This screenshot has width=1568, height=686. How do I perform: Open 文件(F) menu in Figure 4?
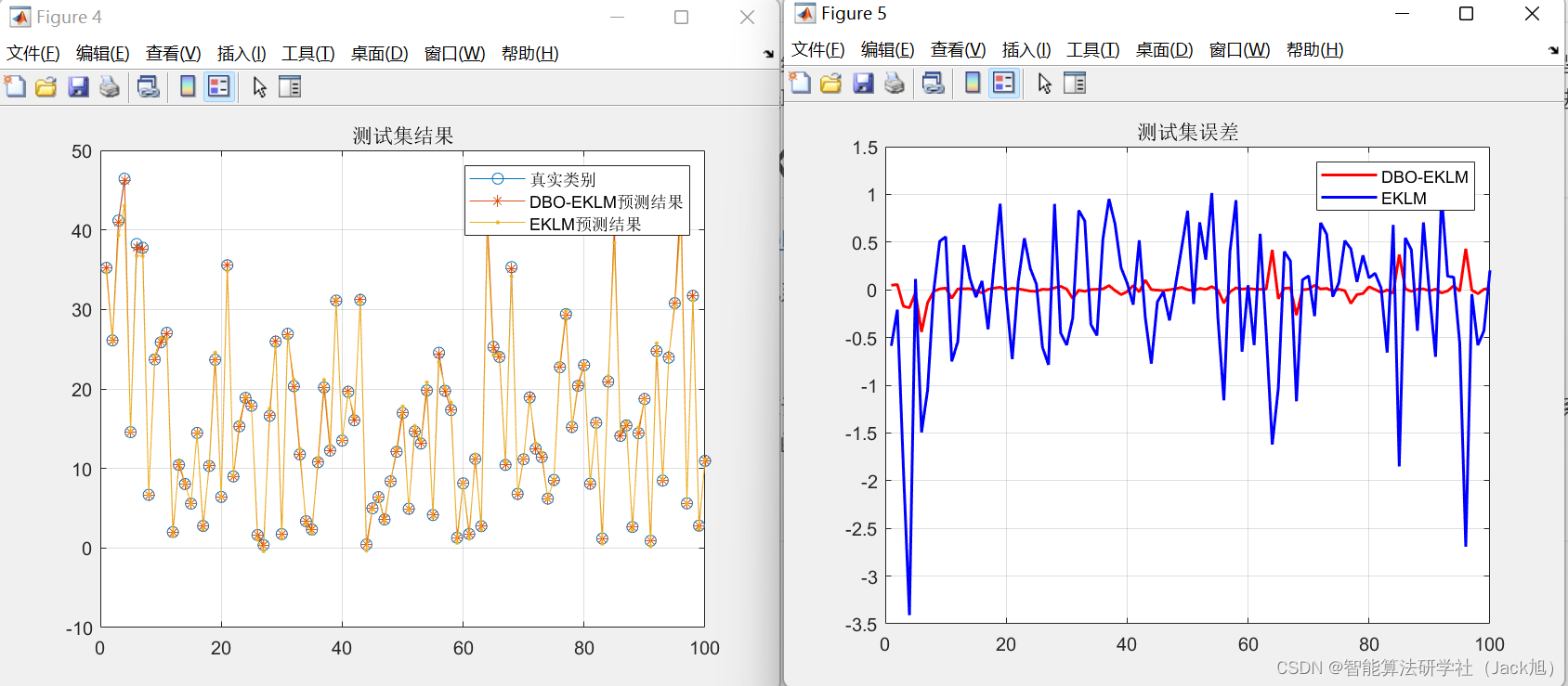pos(33,54)
